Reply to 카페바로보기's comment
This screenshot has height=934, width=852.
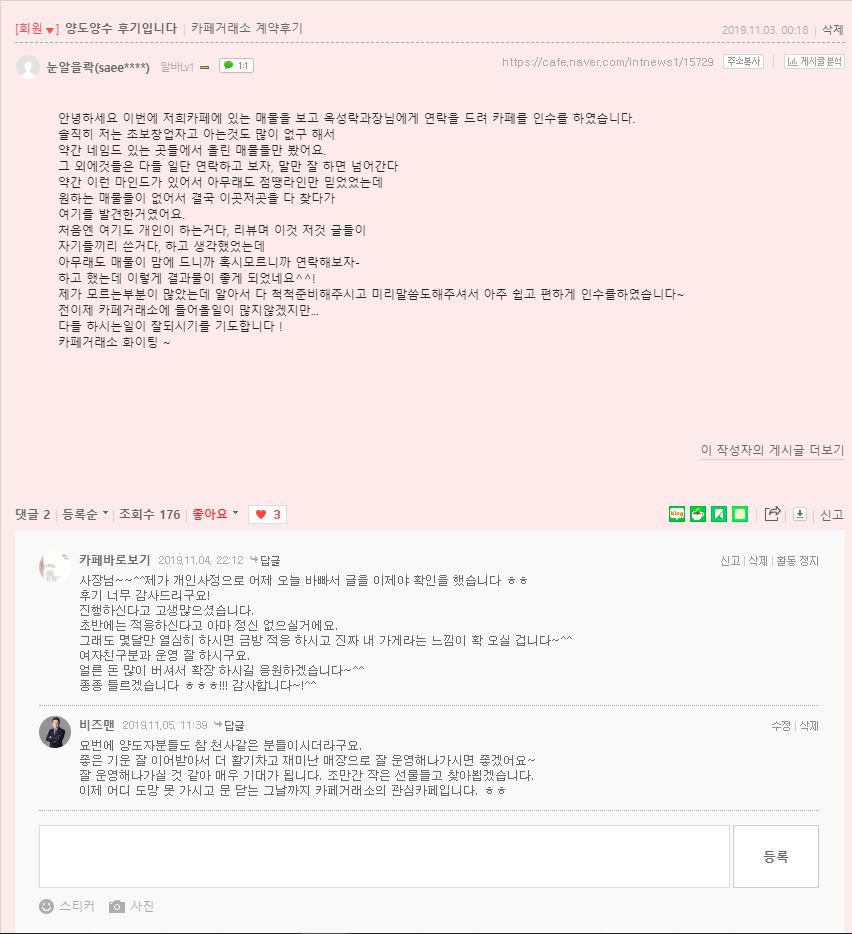265,560
